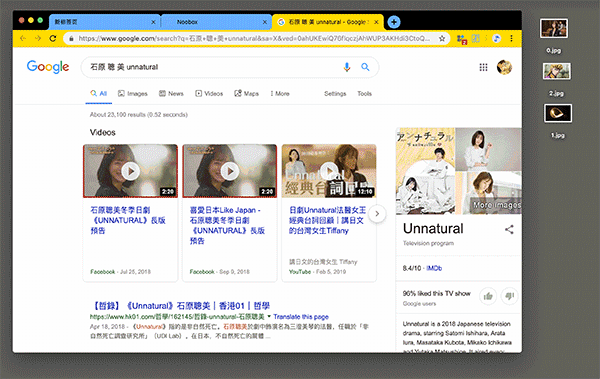Click Translate this page link
Screen dimensions: 600x379
pyautogui.click(x=301, y=317)
